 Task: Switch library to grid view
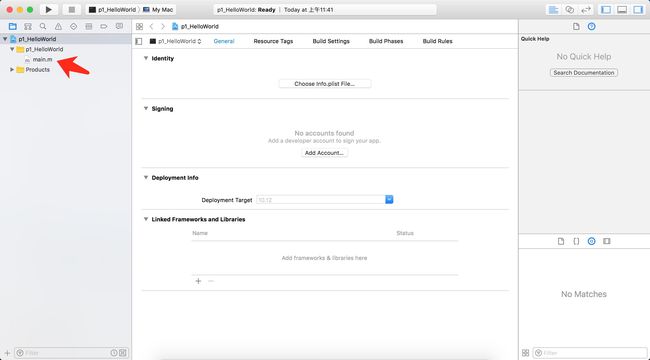point(526,353)
